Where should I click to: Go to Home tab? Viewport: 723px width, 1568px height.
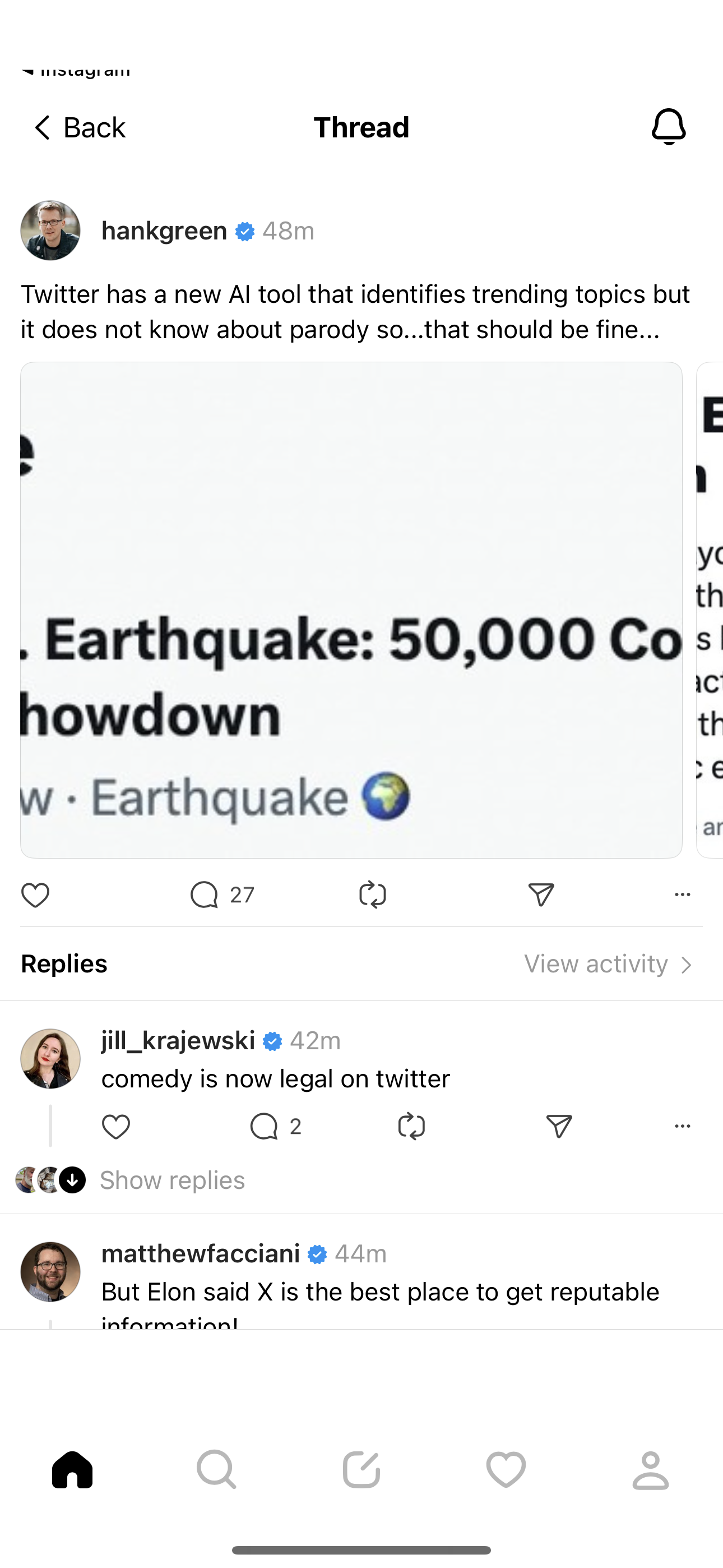pos(72,1469)
